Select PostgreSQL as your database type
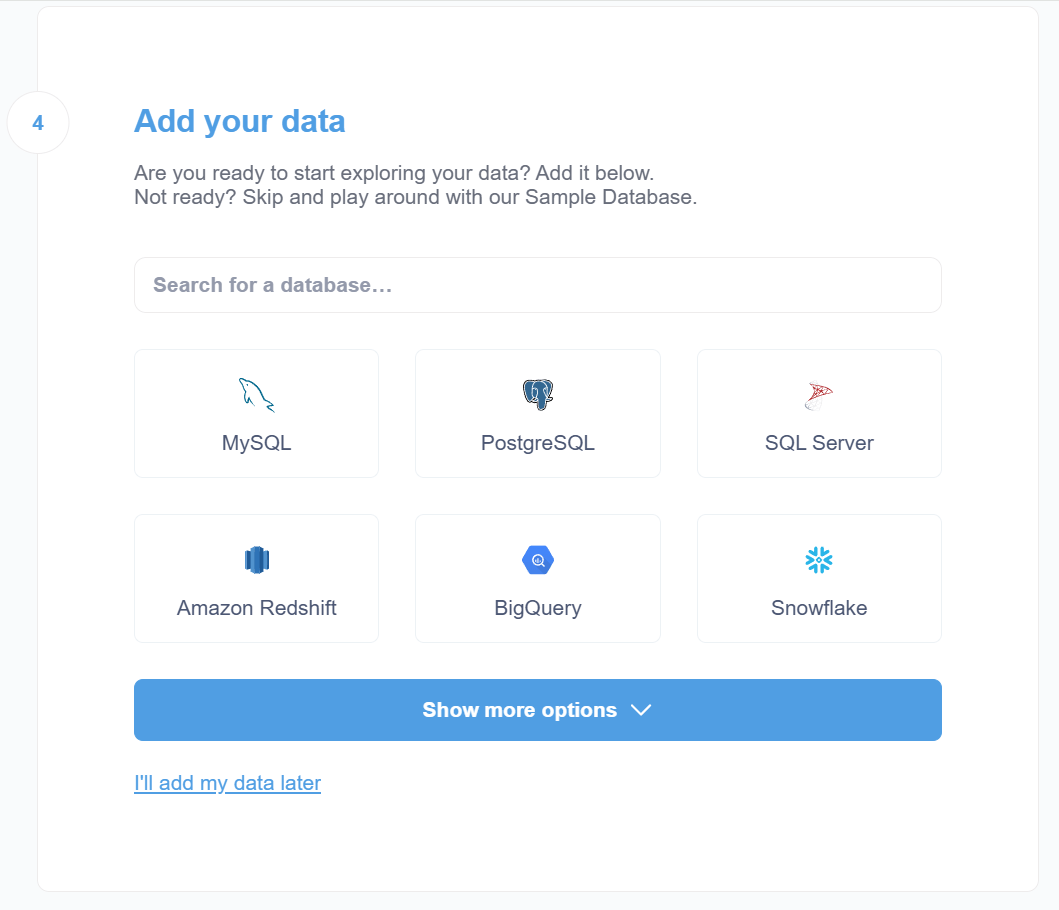The width and height of the screenshot is (1059, 910). tap(537, 413)
